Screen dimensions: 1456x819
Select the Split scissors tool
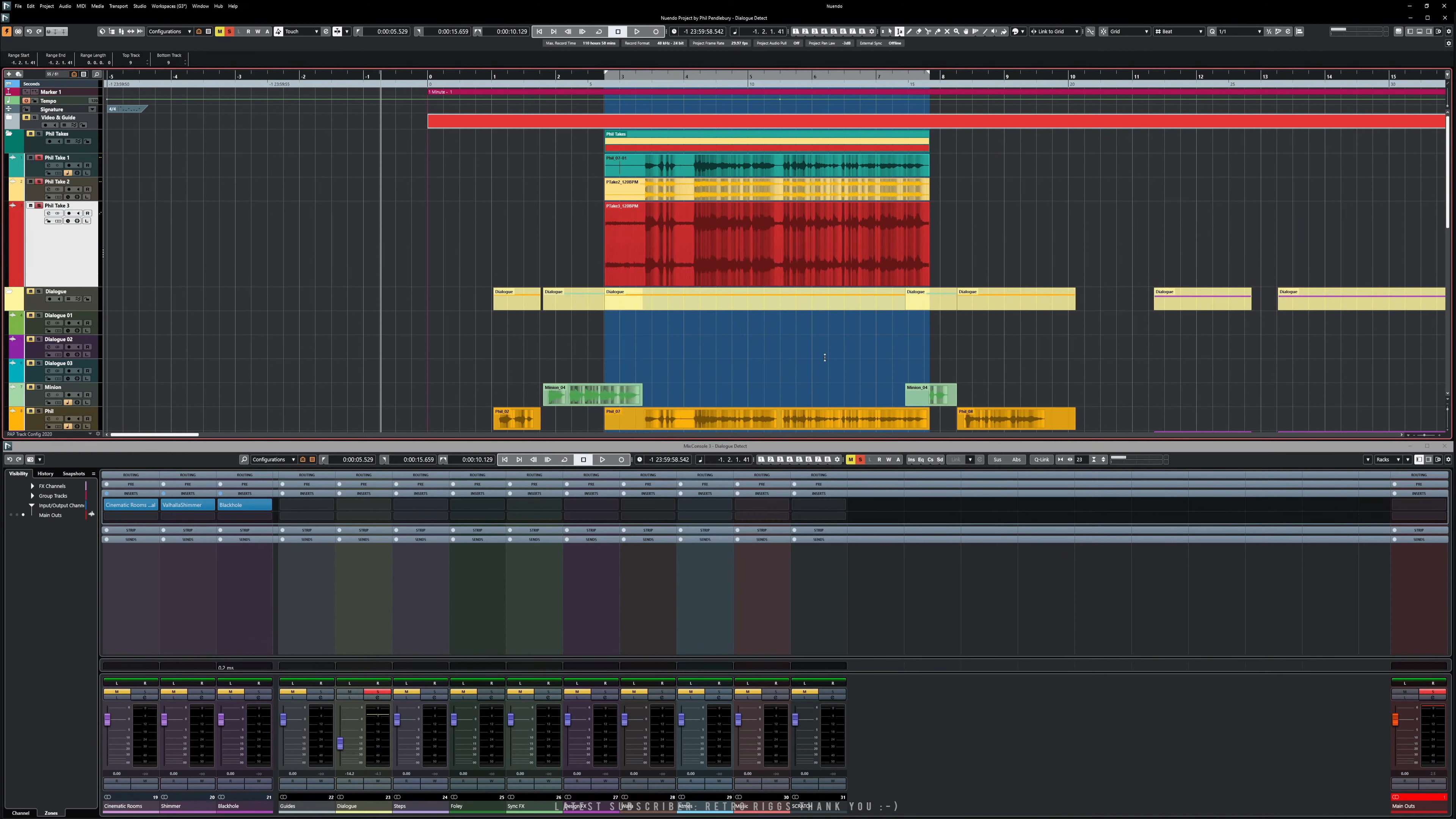pyautogui.click(x=929, y=31)
